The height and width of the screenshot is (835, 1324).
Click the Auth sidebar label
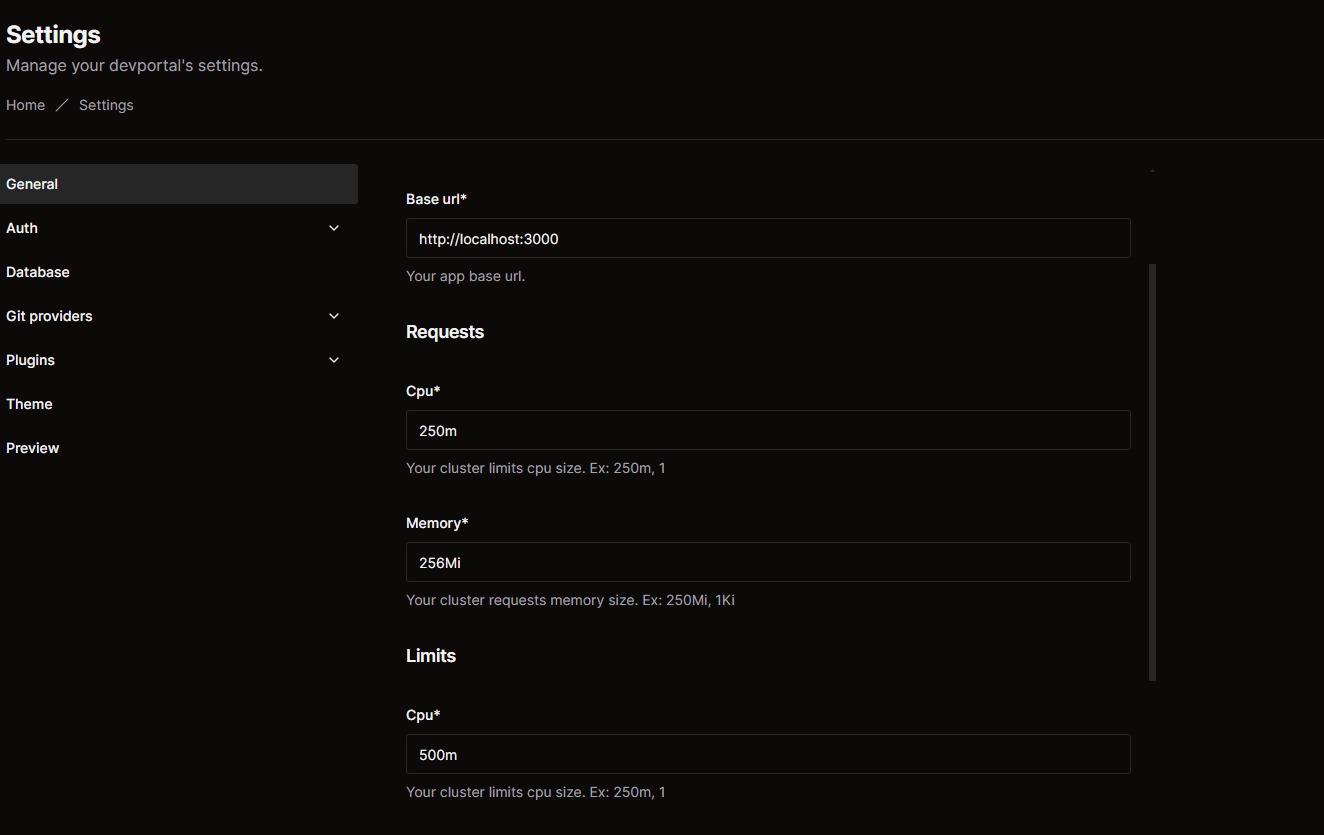(22, 228)
